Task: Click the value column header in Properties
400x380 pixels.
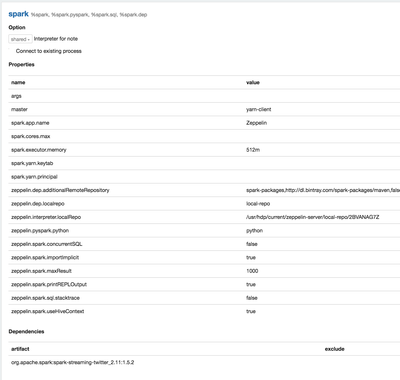Action: 253,82
